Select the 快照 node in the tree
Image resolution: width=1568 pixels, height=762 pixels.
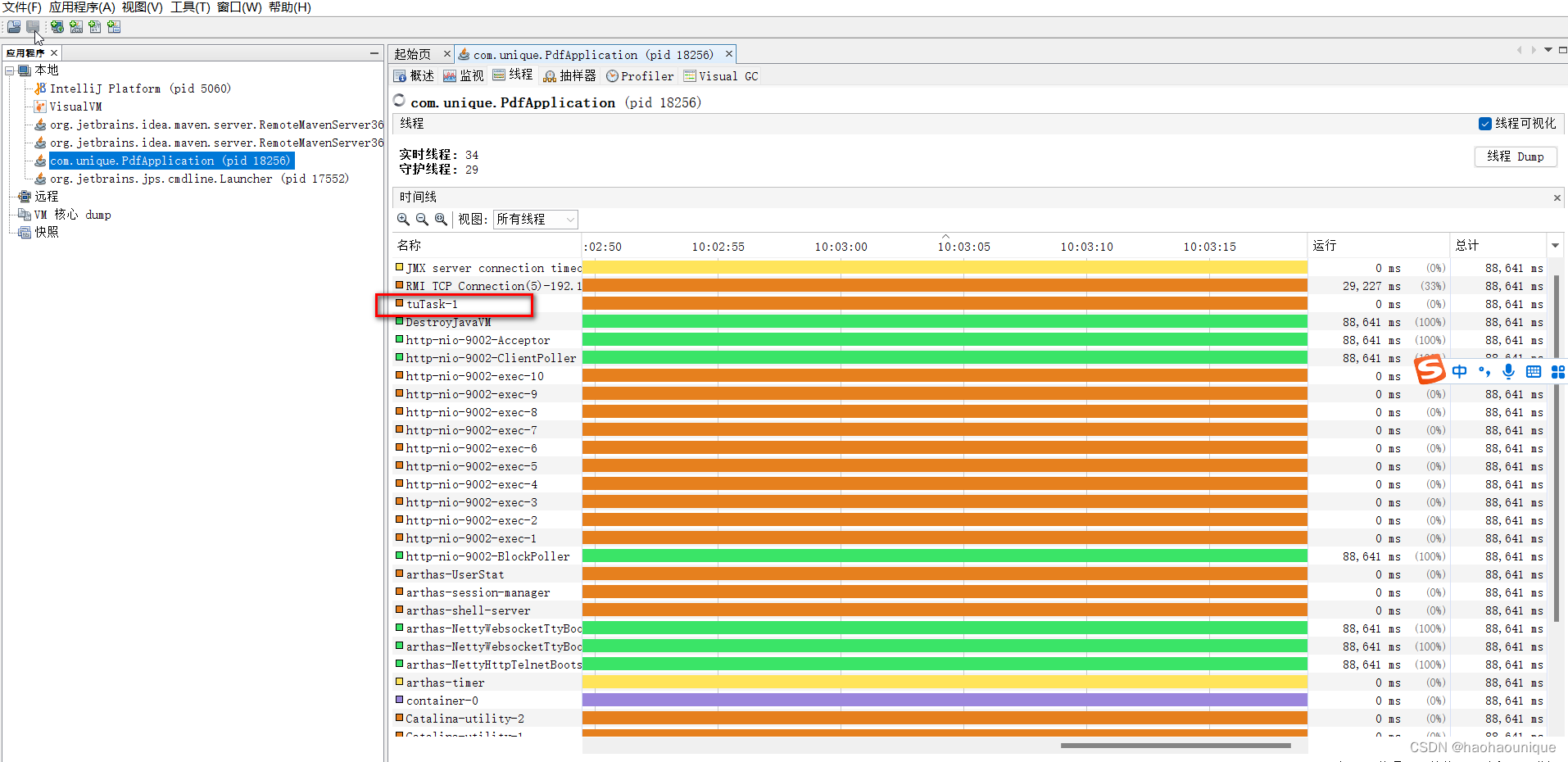[x=47, y=233]
